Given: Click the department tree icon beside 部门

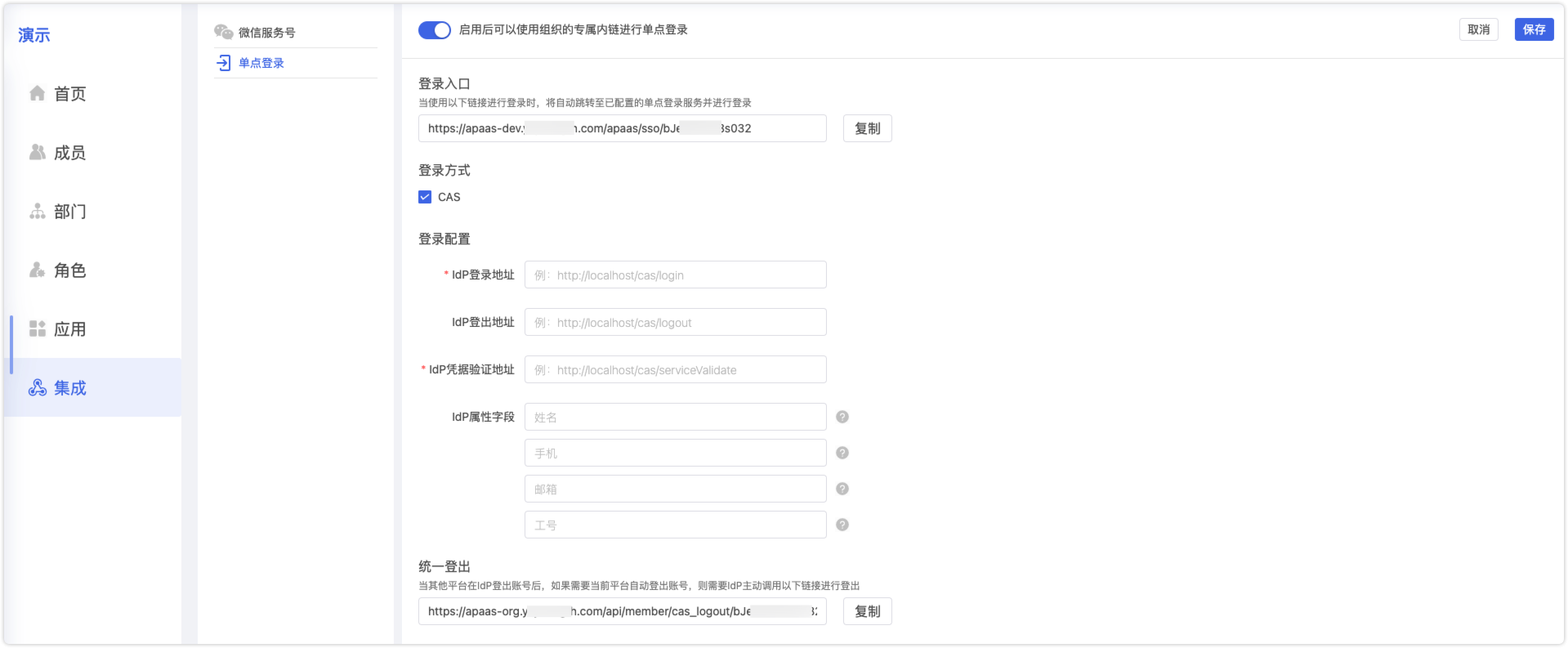Looking at the screenshot, I should point(38,212).
